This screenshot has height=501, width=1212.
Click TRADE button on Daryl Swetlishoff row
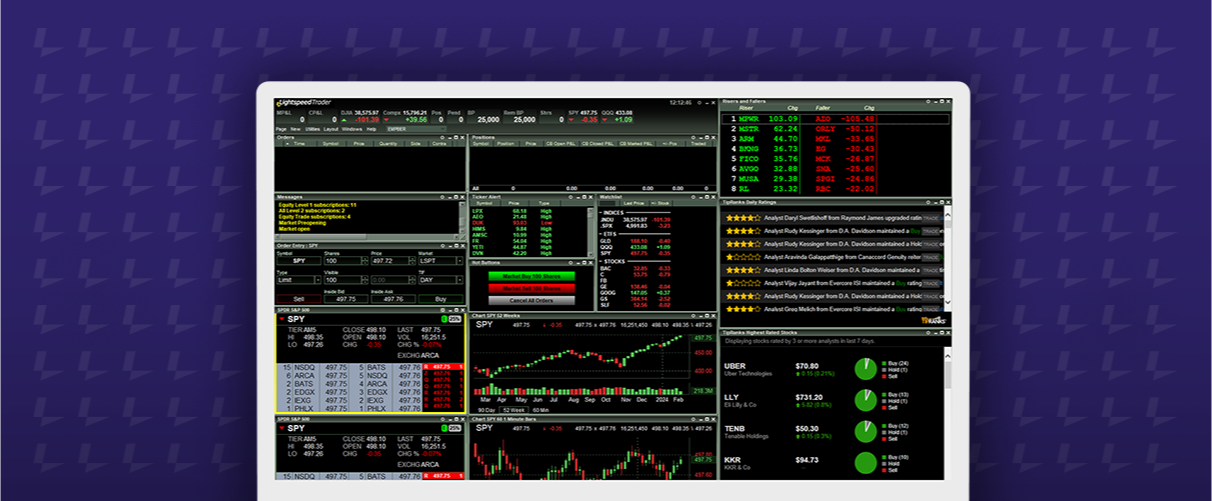click(x=931, y=216)
